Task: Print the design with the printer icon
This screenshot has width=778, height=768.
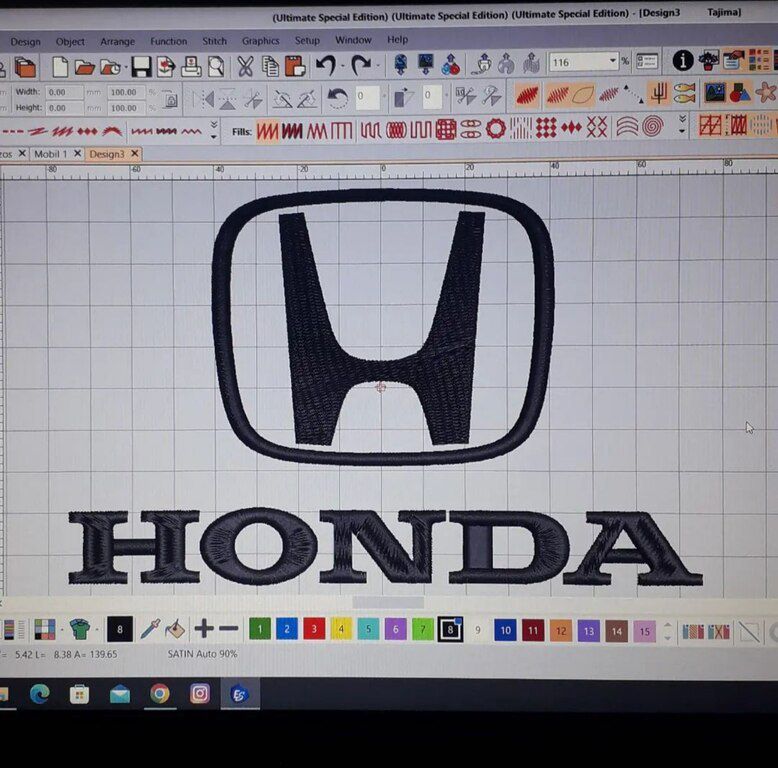Action: click(191, 66)
